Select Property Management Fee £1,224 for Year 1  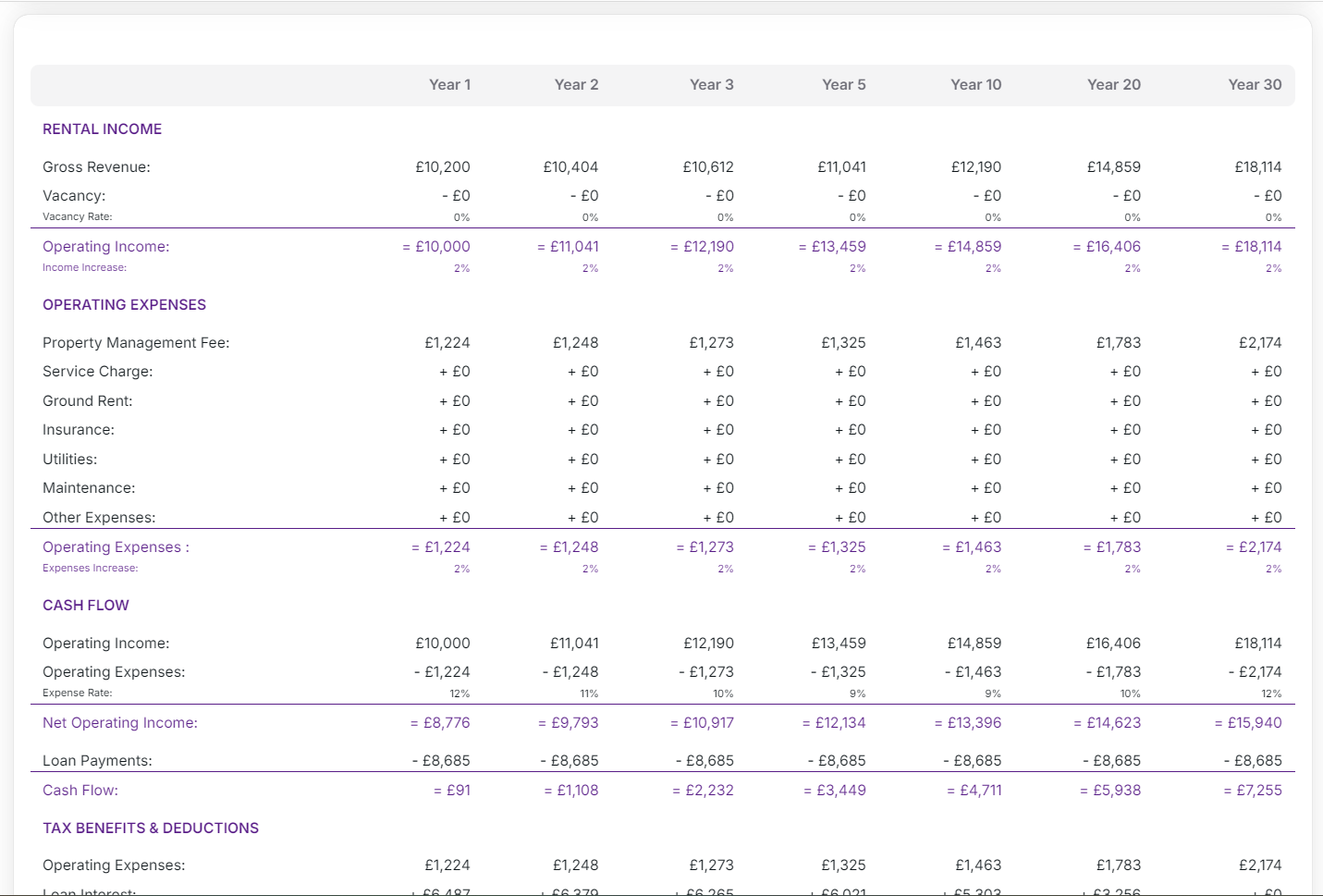click(447, 343)
